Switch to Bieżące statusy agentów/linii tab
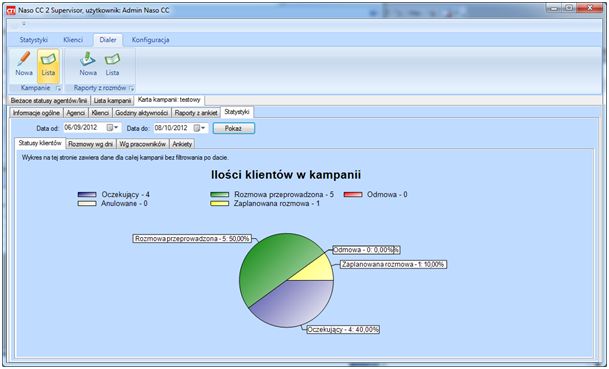This screenshot has width=609, height=369. [49, 101]
